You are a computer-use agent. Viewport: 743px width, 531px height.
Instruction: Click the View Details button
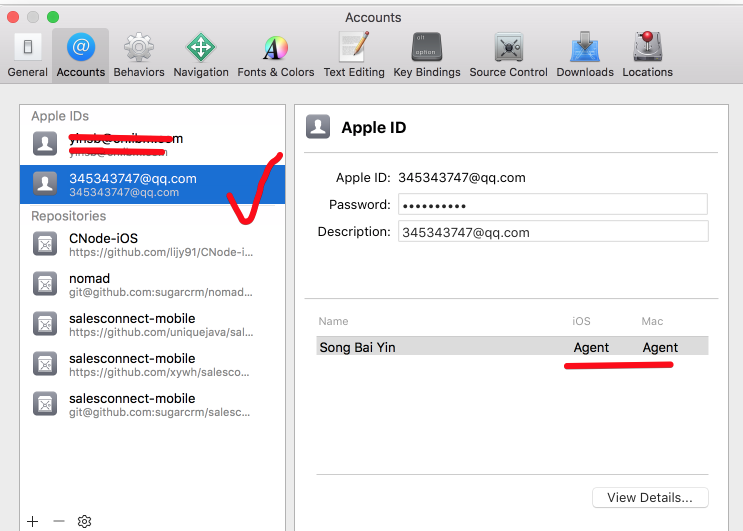pos(650,497)
